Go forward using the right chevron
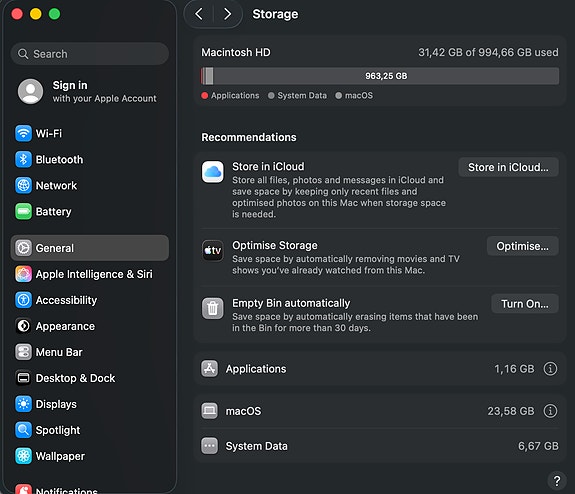575x494 pixels. coord(227,14)
